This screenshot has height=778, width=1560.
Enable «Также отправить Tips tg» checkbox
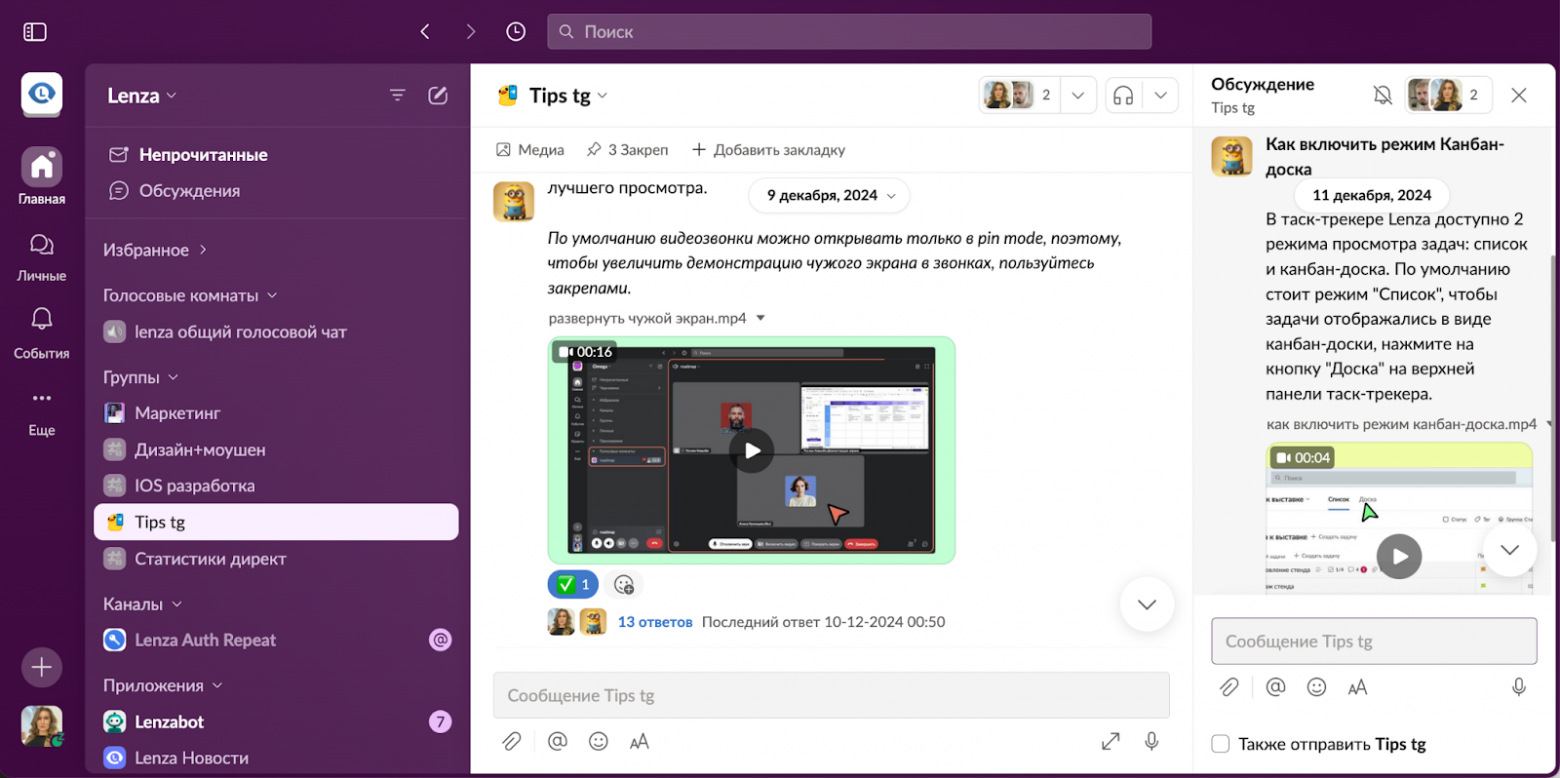1221,744
